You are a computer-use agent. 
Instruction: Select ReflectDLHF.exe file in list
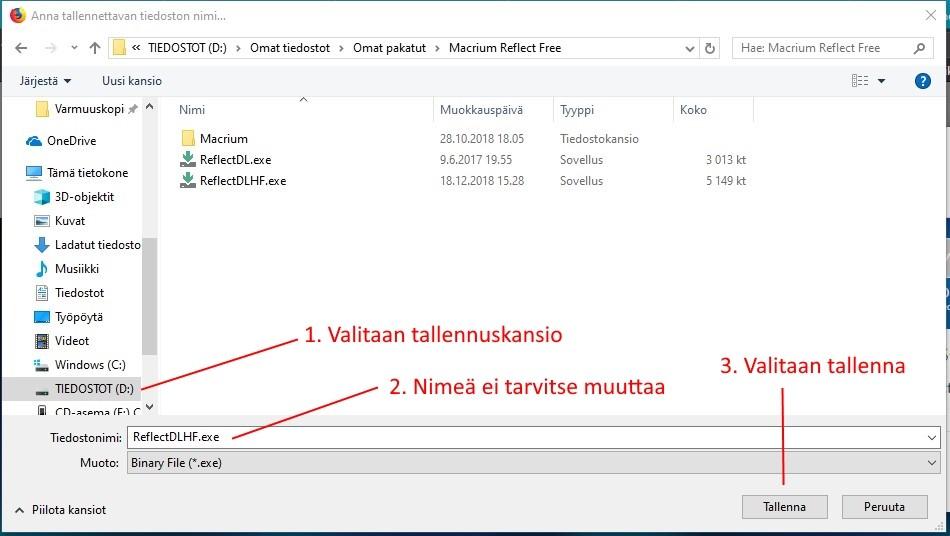click(x=242, y=180)
